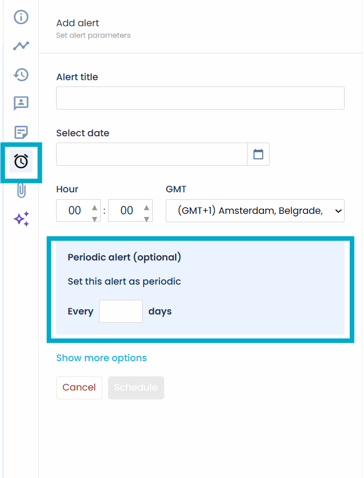Decrease the minutes value with down arrow
Screen dimensions: 364x478
(x=146, y=219)
